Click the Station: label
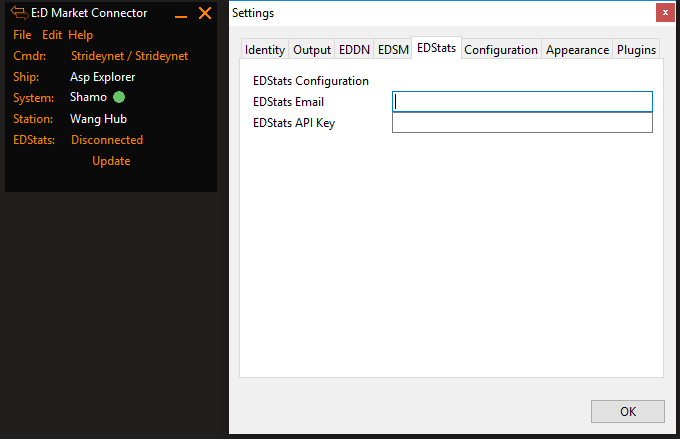Screen dimensions: 680x439 pos(33,118)
